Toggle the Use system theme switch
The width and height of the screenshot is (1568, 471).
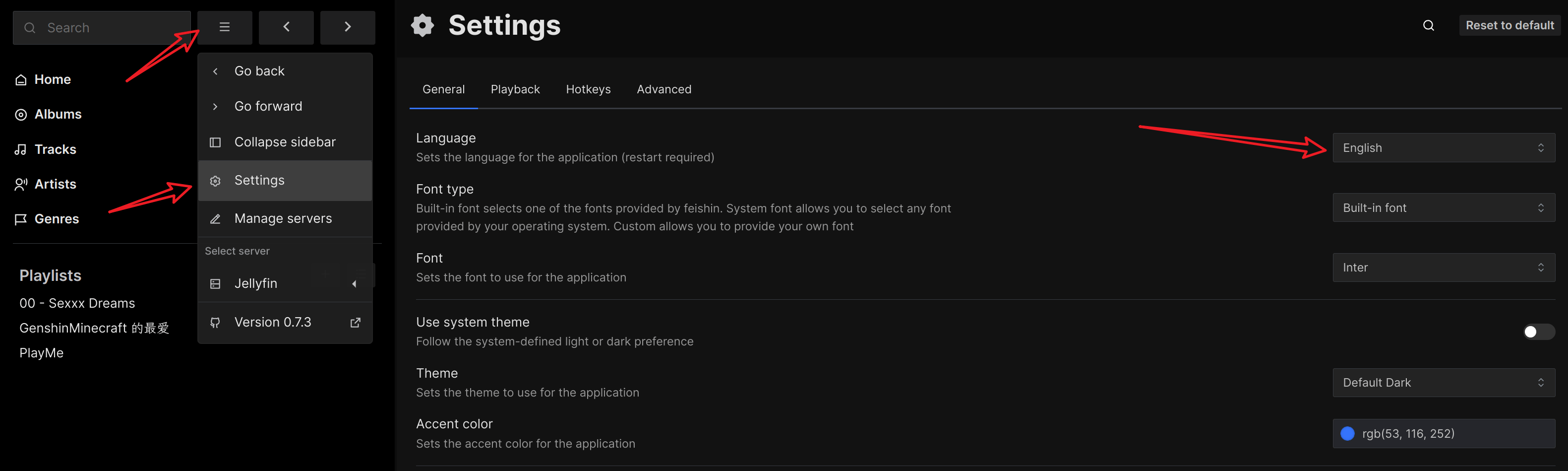1538,332
